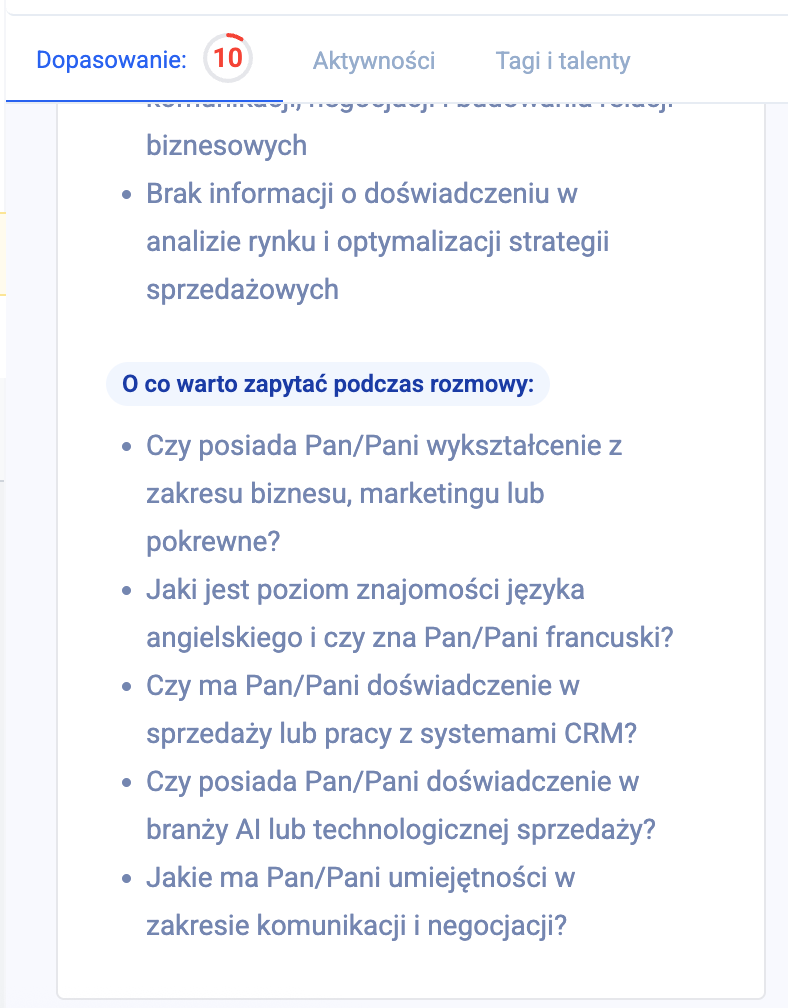Click the bullet before "Brak informacji"
This screenshot has width=788, height=1008.
pos(127,195)
